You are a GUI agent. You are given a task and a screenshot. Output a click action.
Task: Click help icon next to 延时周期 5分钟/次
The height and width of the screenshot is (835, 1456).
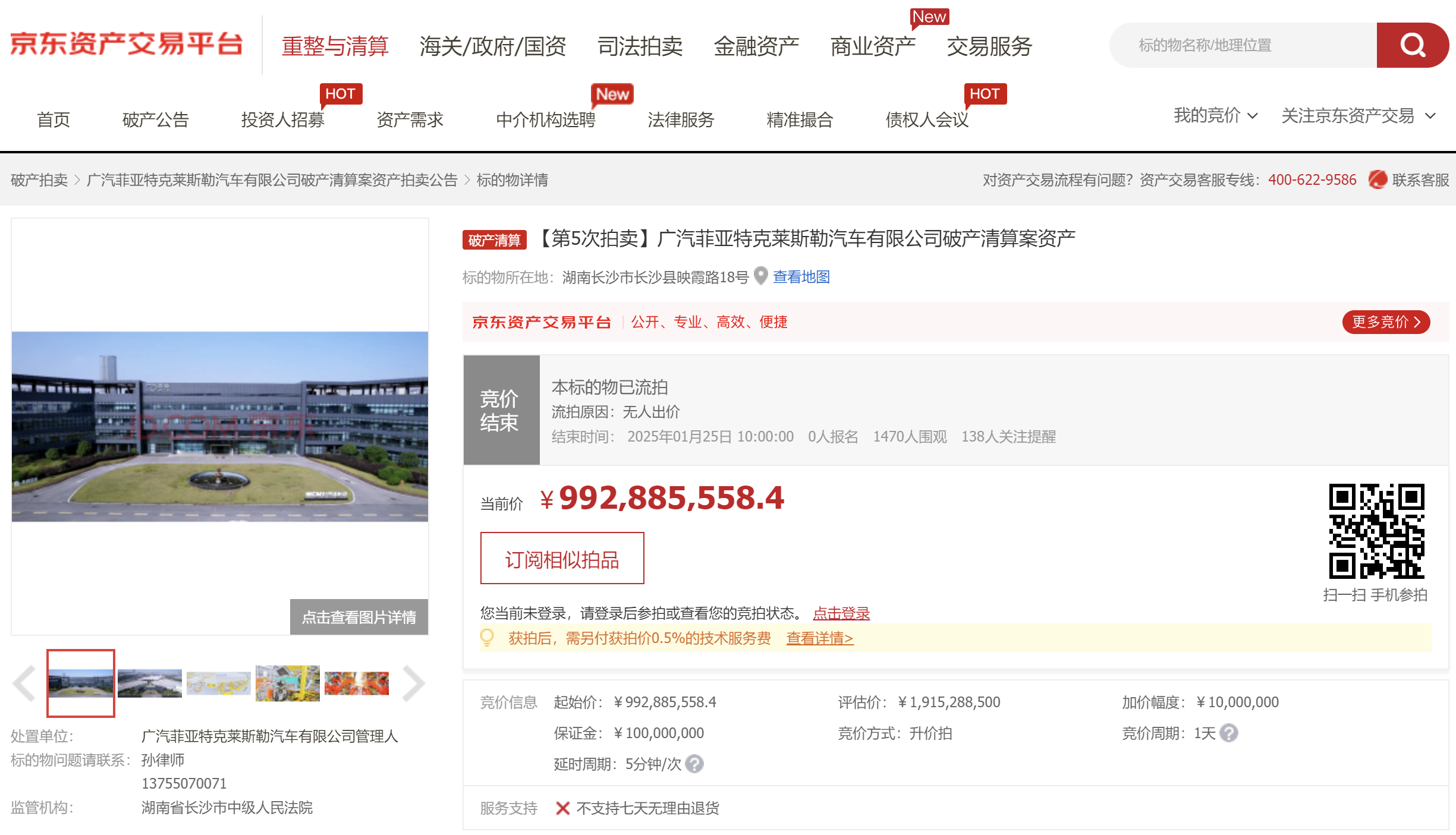[694, 764]
